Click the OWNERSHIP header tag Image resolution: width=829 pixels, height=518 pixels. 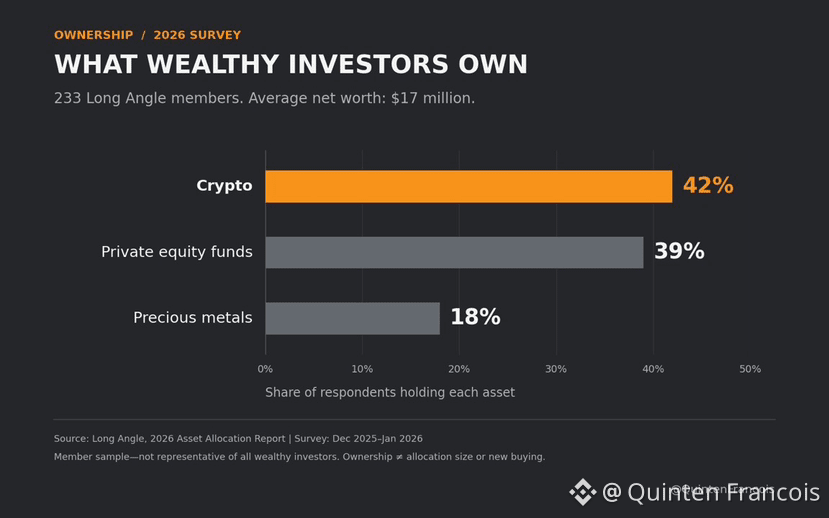[x=94, y=35]
